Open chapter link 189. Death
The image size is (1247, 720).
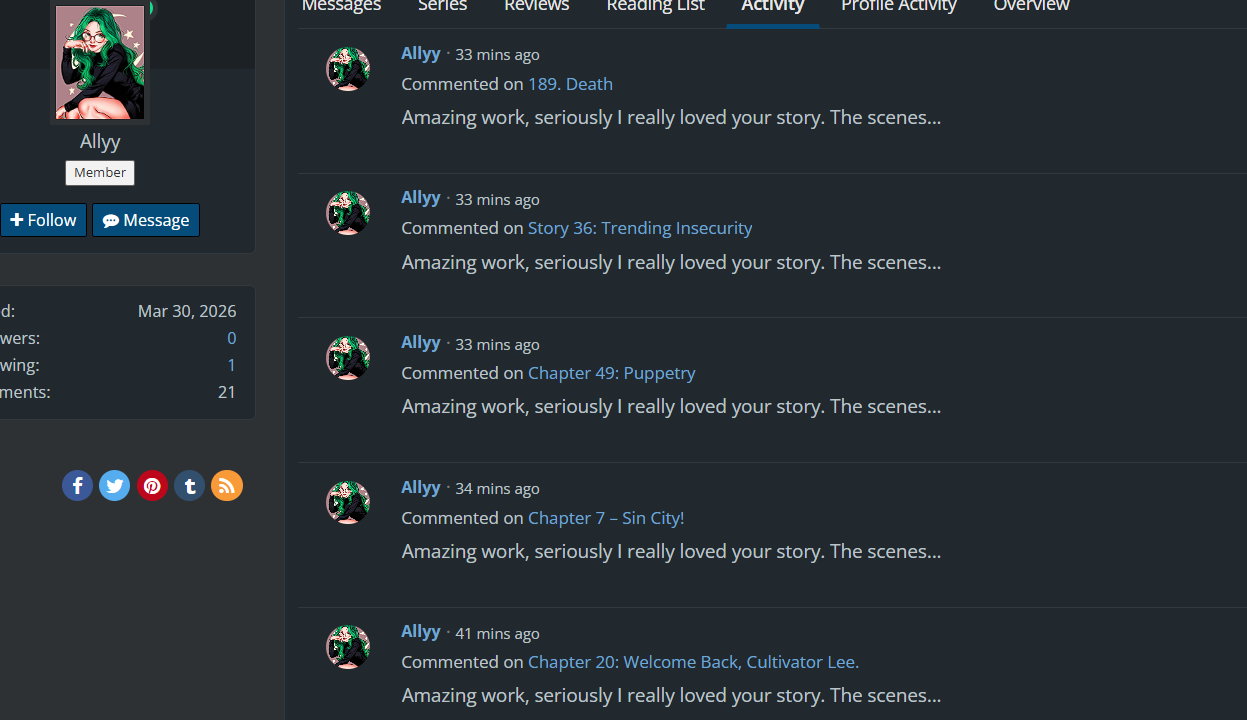[x=570, y=84]
